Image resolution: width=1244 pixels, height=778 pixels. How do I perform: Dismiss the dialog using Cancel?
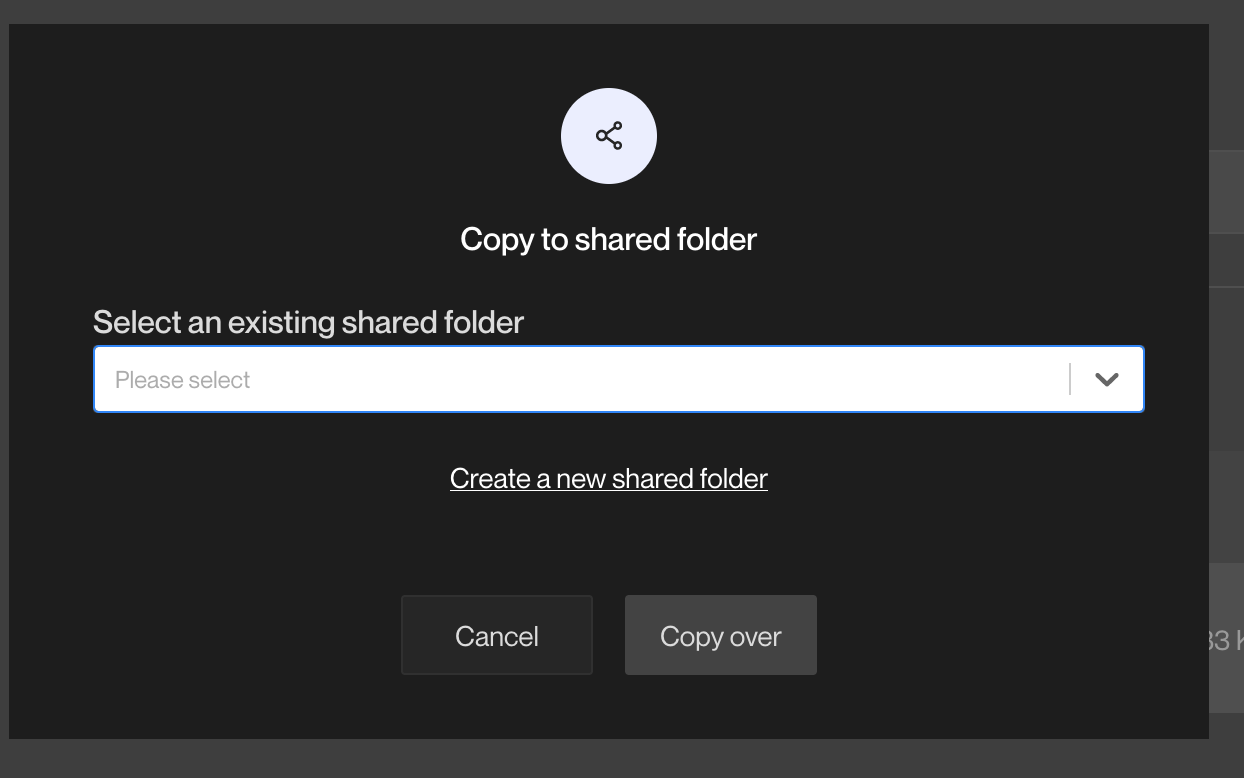click(x=496, y=634)
